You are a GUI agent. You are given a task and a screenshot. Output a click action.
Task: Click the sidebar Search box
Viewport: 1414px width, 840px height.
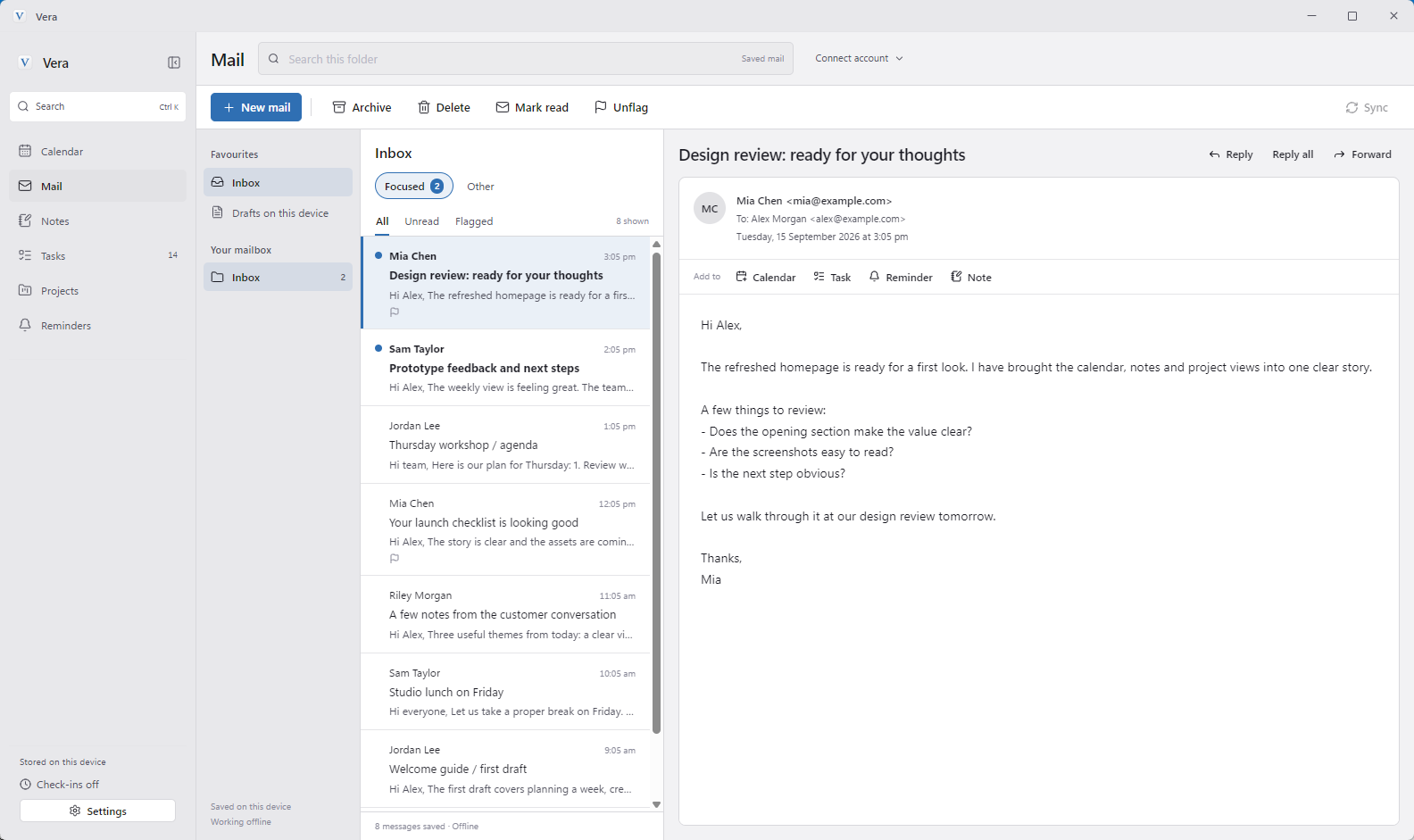(98, 106)
